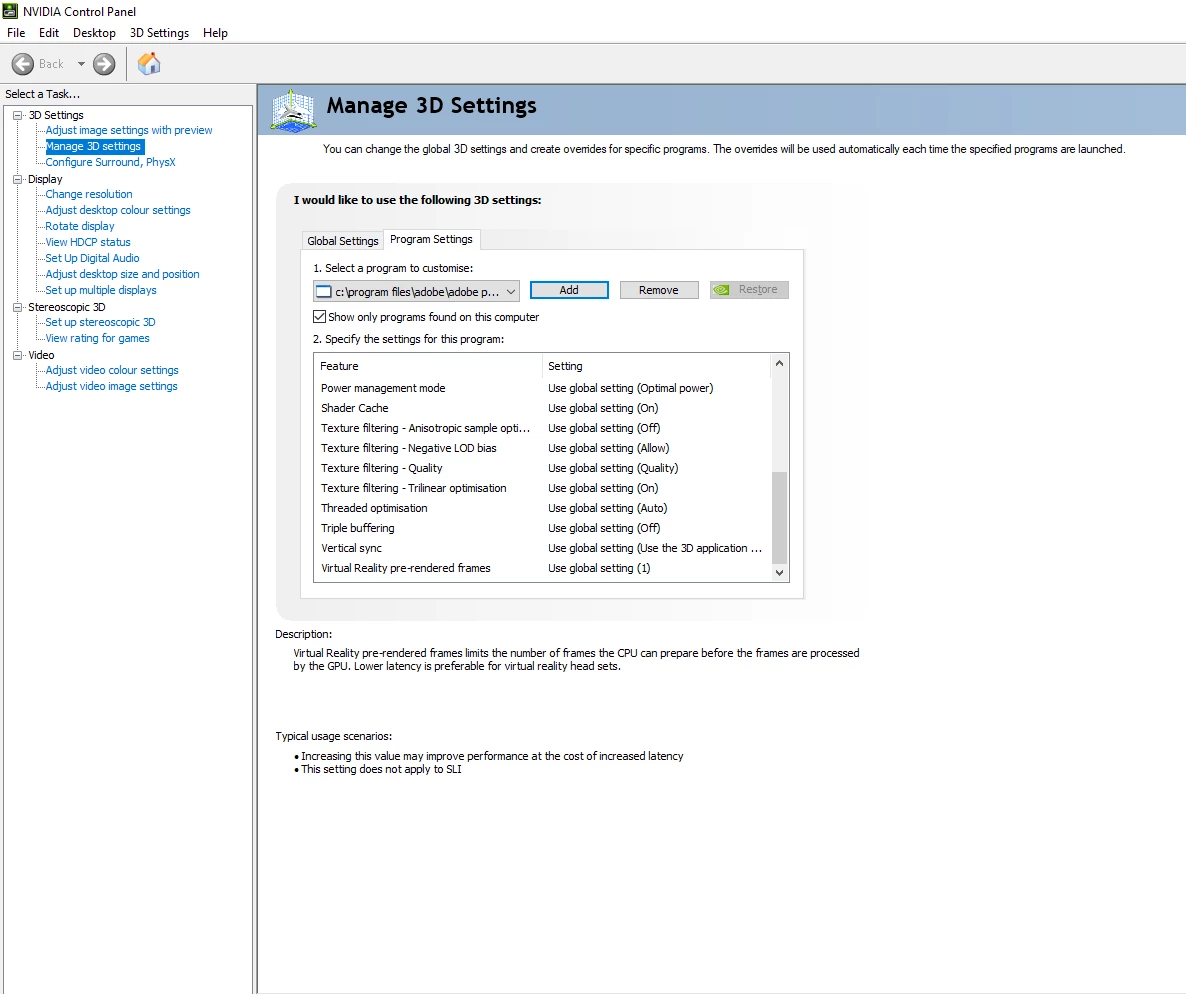Screen dimensions: 1186x994
Task: Open the Edit menu
Action: 49,33
